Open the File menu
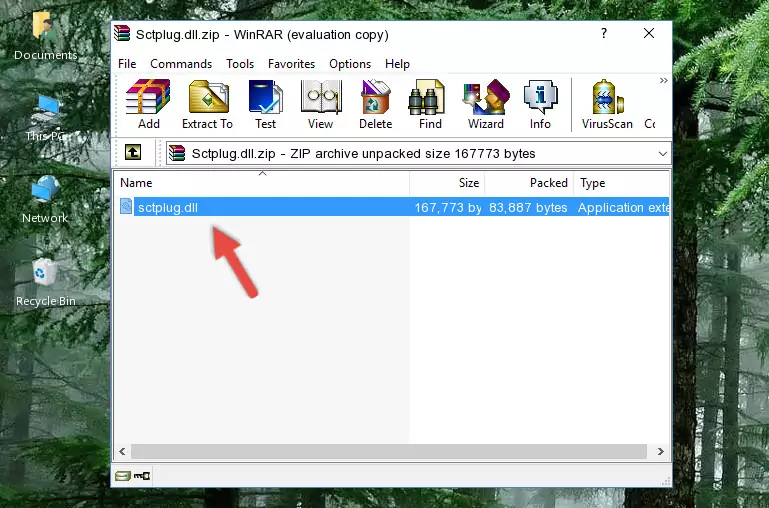The height and width of the screenshot is (508, 769). (x=127, y=64)
